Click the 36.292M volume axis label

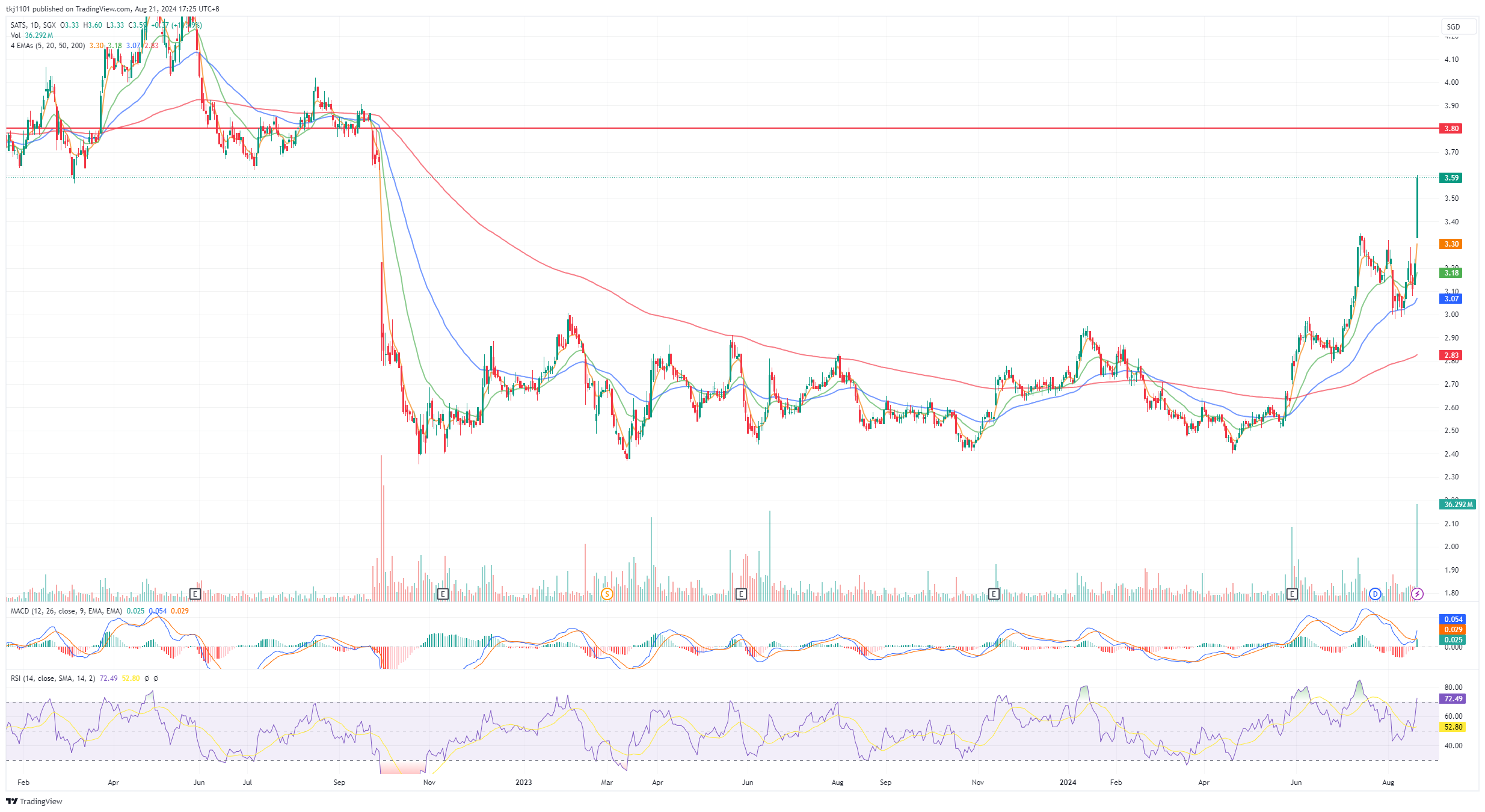pyautogui.click(x=1458, y=504)
